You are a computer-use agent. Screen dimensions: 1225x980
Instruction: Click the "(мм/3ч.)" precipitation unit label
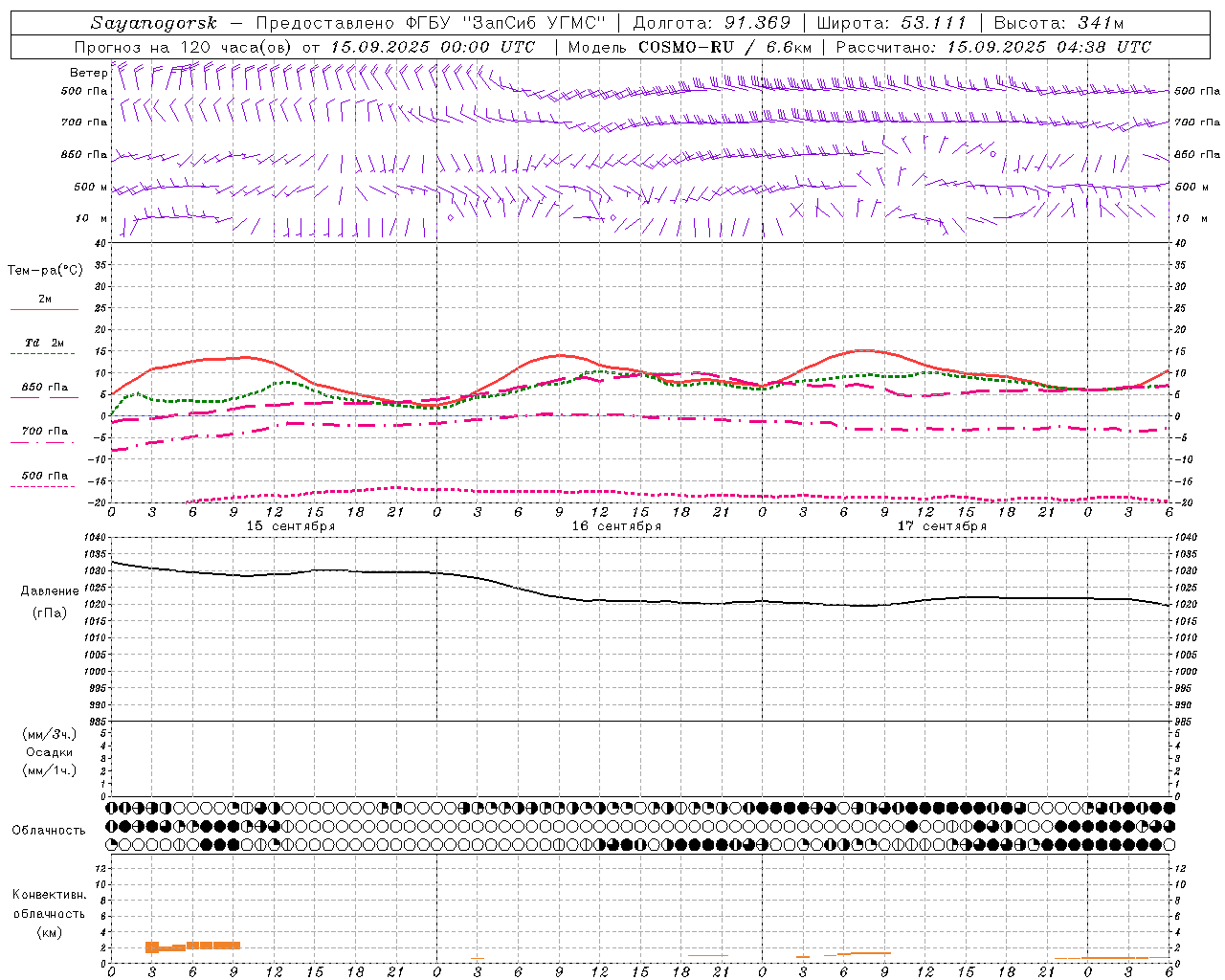coord(49,734)
